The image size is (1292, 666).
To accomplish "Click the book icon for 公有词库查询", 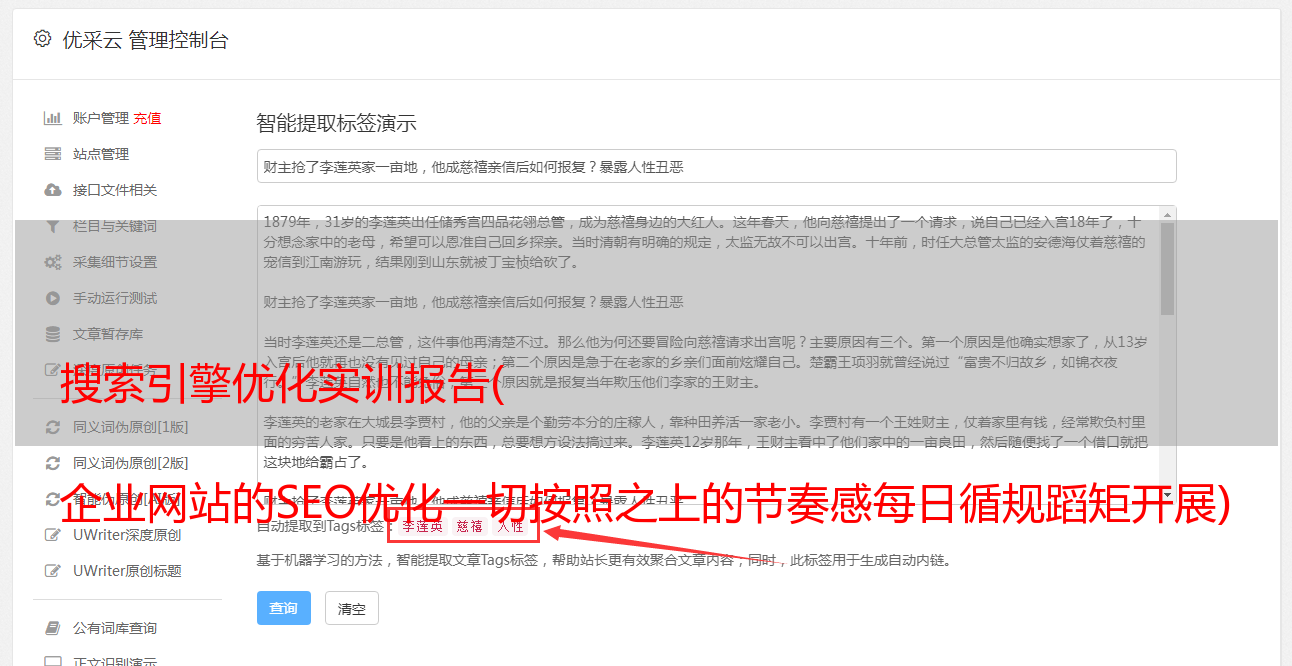I will pos(53,628).
